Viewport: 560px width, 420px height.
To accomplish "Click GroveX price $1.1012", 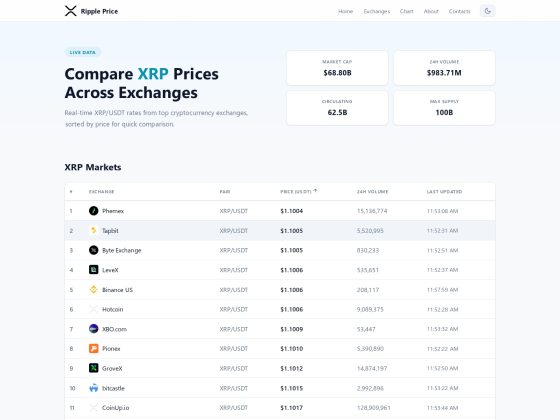I will pyautogui.click(x=291, y=368).
